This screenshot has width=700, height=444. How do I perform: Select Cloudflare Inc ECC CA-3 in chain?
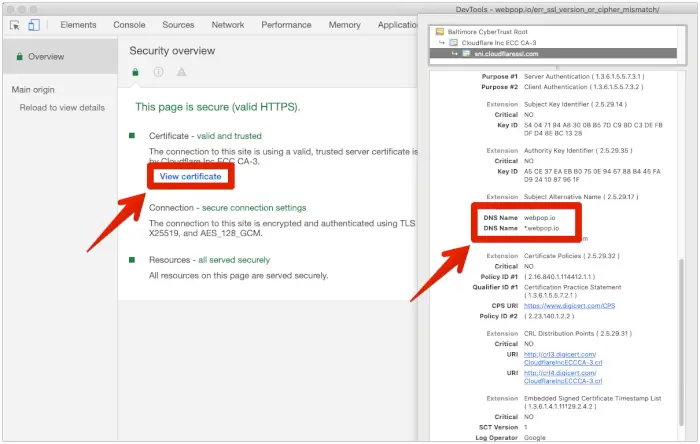point(499,42)
